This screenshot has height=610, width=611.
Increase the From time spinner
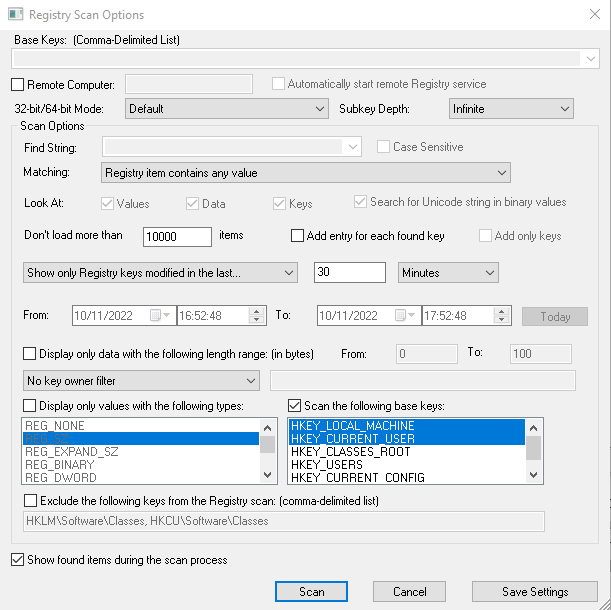(256, 311)
